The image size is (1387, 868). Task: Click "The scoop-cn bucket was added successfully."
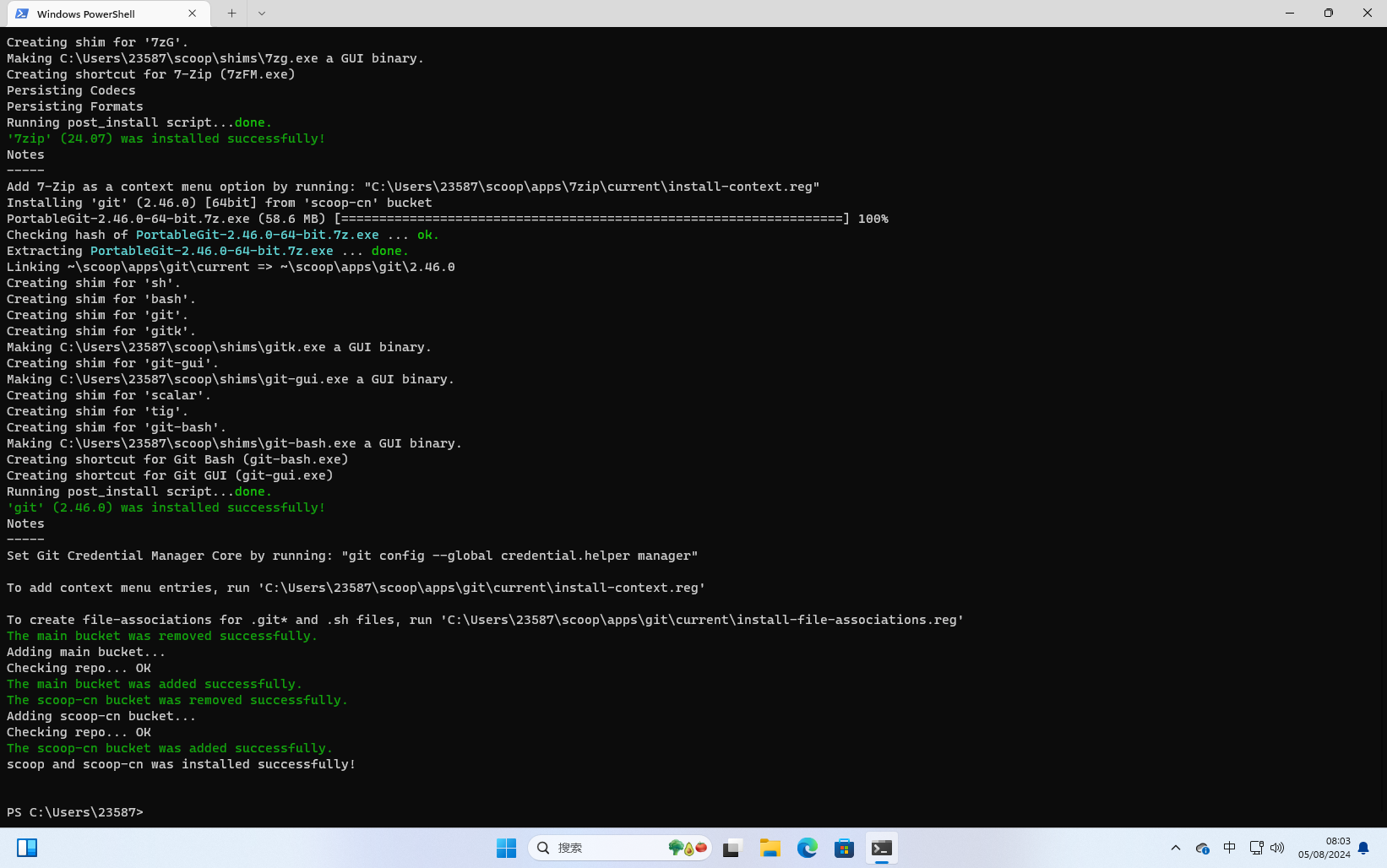(170, 748)
